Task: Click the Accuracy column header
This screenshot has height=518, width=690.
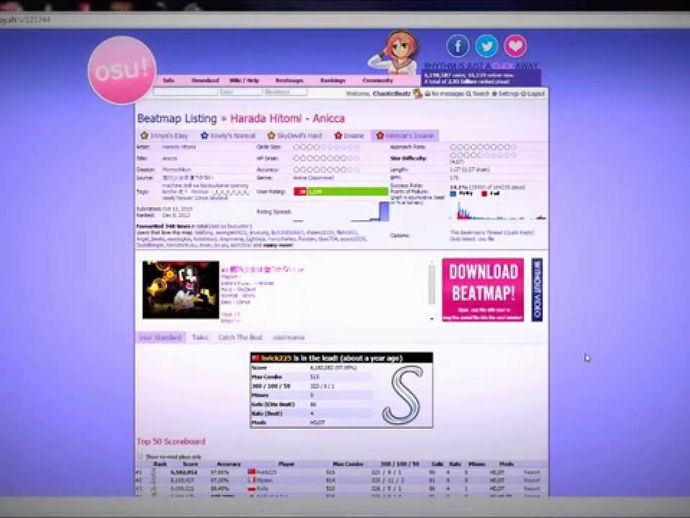Action: 229,464
